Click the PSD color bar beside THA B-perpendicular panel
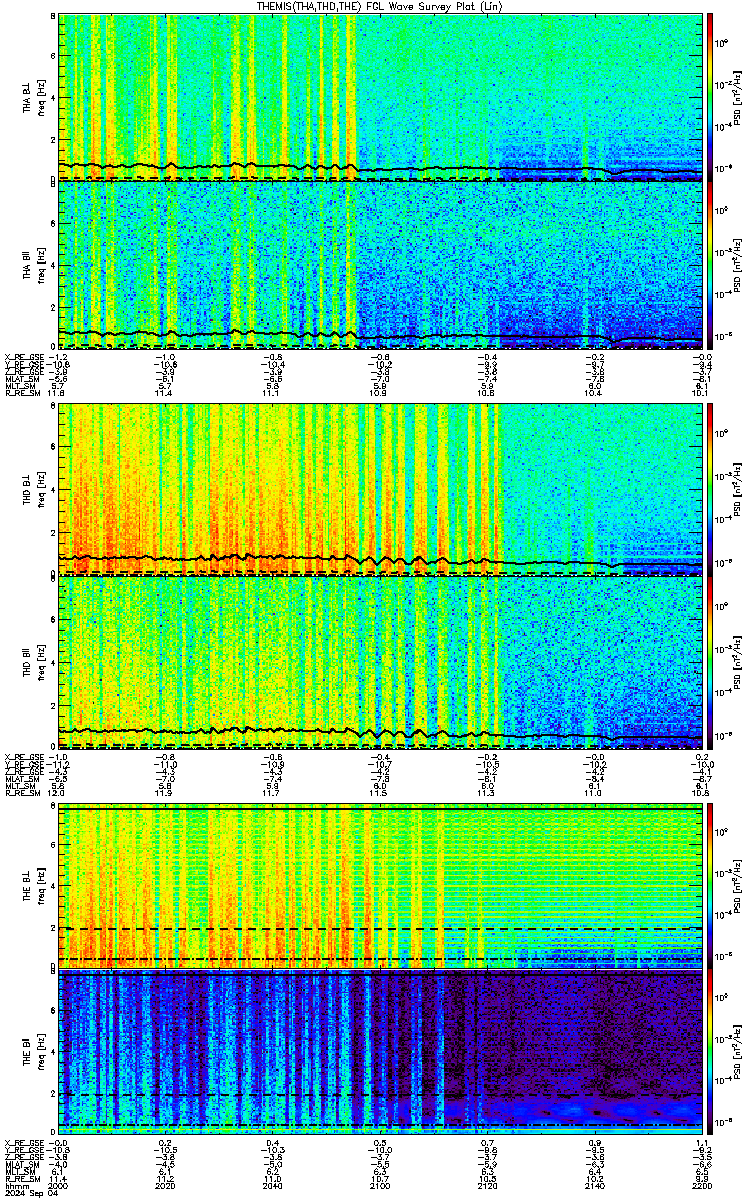750x1200 pixels. click(x=711, y=96)
